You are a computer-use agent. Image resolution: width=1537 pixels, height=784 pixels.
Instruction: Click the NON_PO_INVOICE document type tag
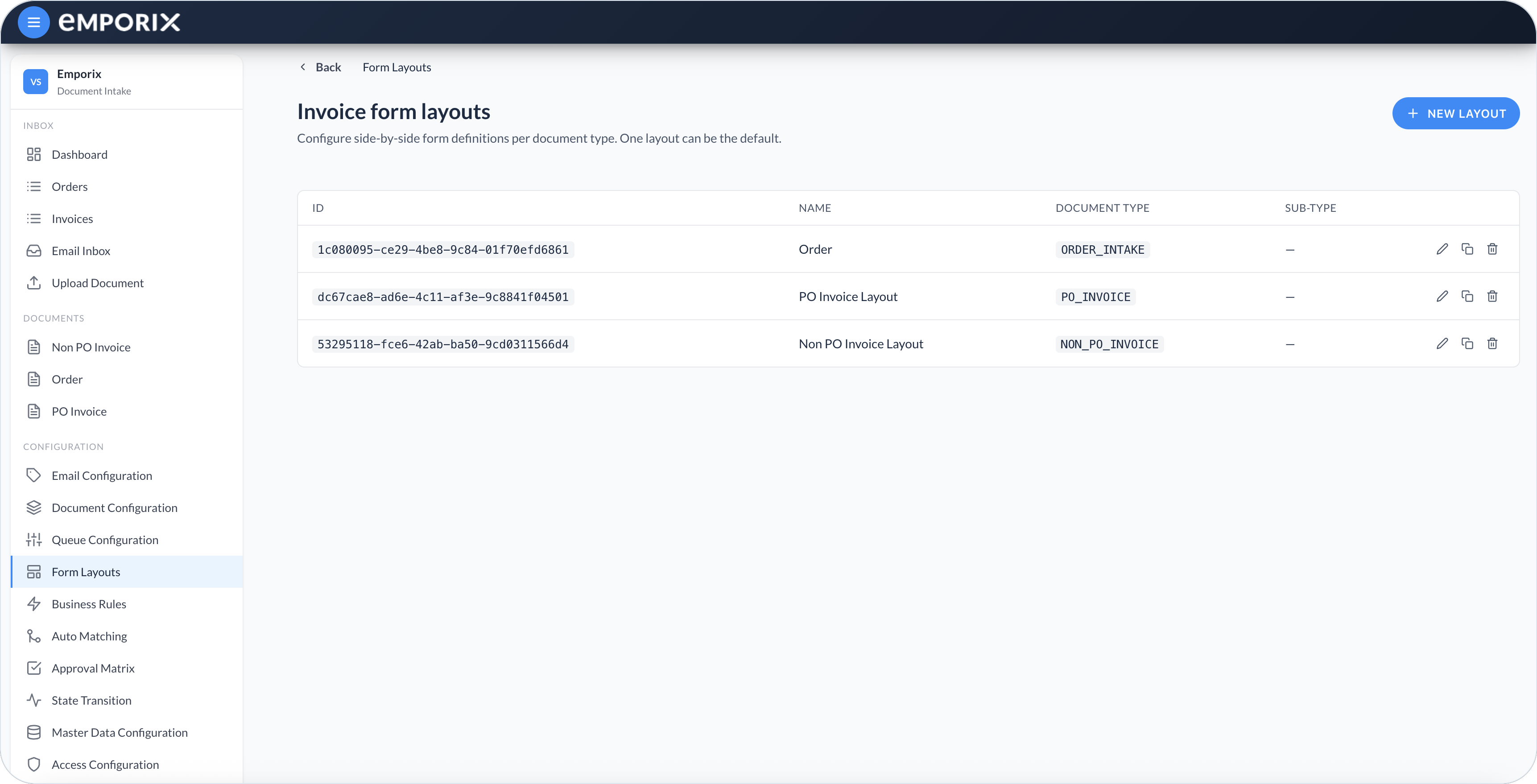pyautogui.click(x=1109, y=344)
